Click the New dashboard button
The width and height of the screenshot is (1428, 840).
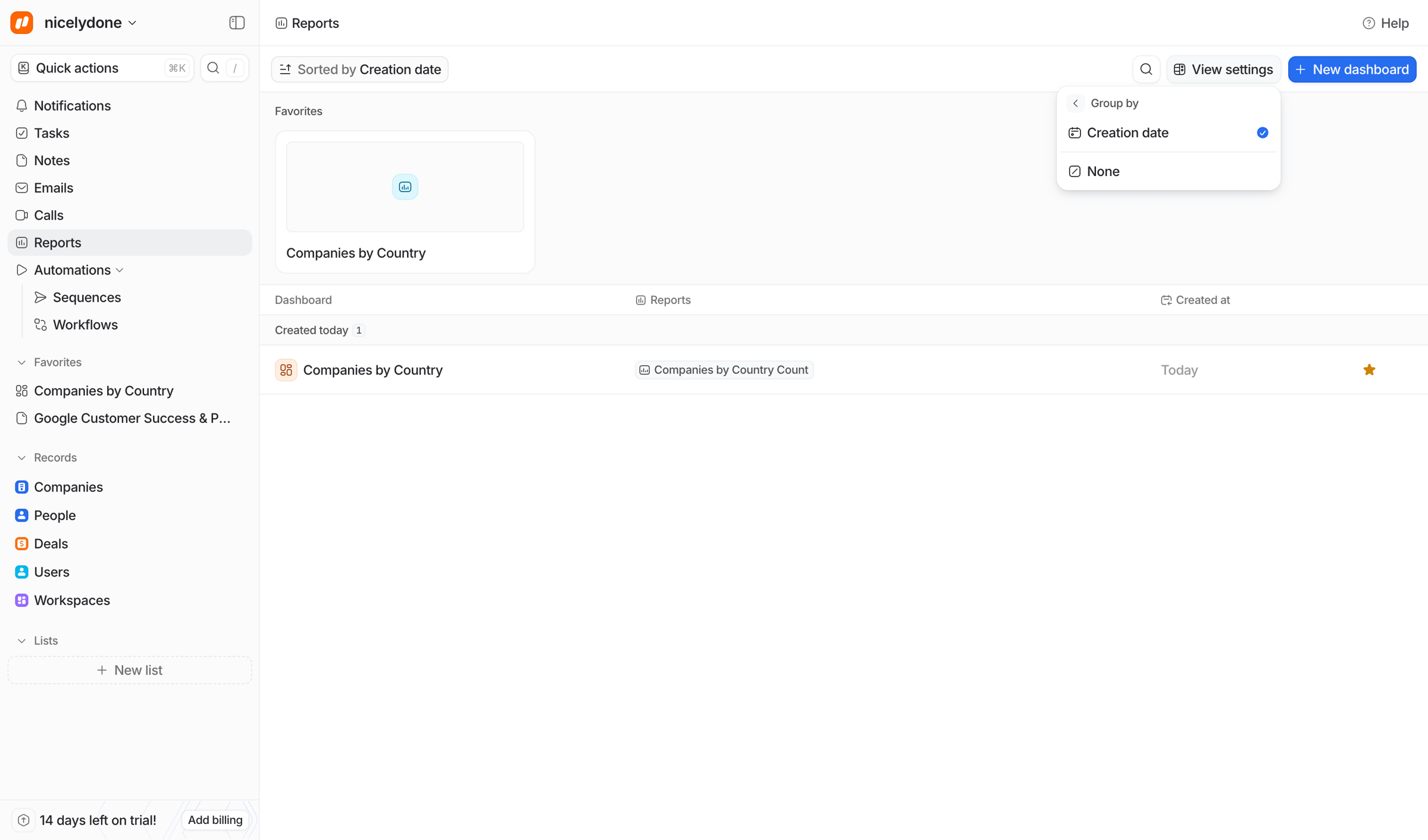(x=1352, y=70)
